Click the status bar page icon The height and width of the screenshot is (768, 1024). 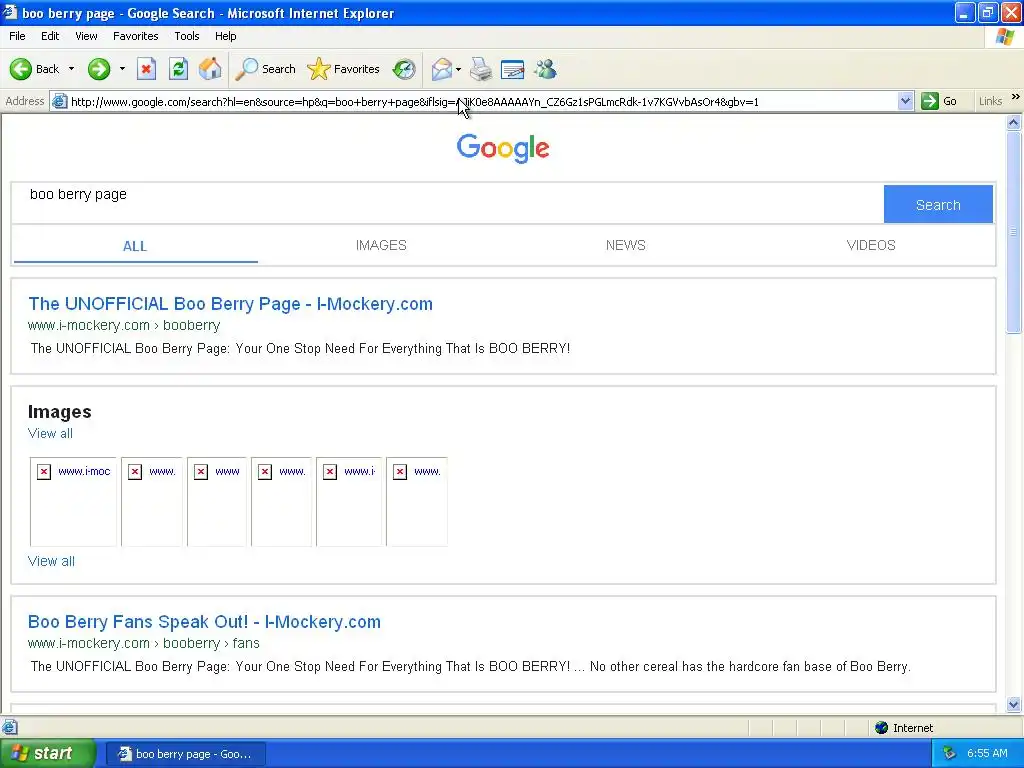(x=9, y=727)
